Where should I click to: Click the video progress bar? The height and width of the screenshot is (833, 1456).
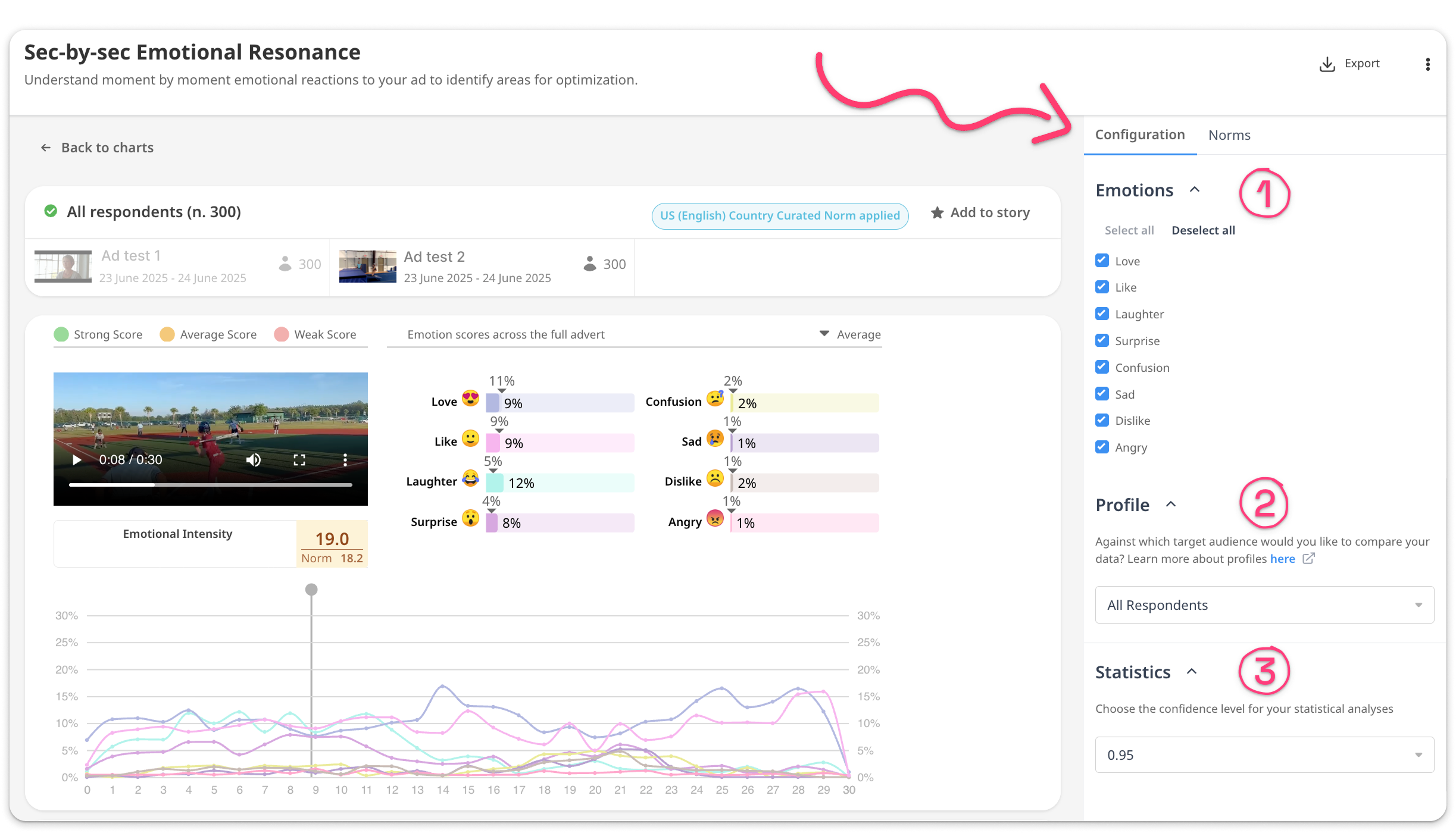pyautogui.click(x=210, y=485)
